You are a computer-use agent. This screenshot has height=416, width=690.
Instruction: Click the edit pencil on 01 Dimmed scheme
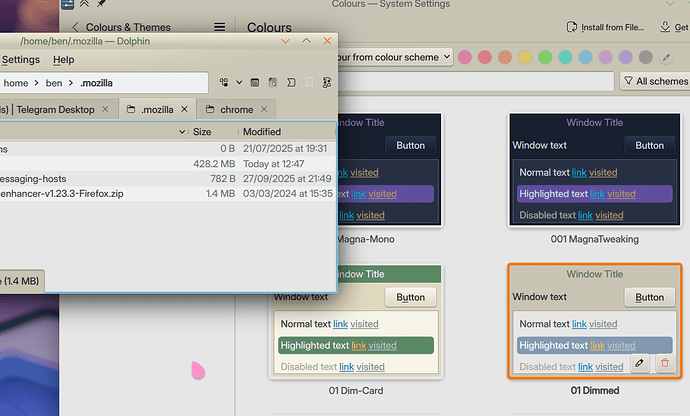click(x=640, y=364)
